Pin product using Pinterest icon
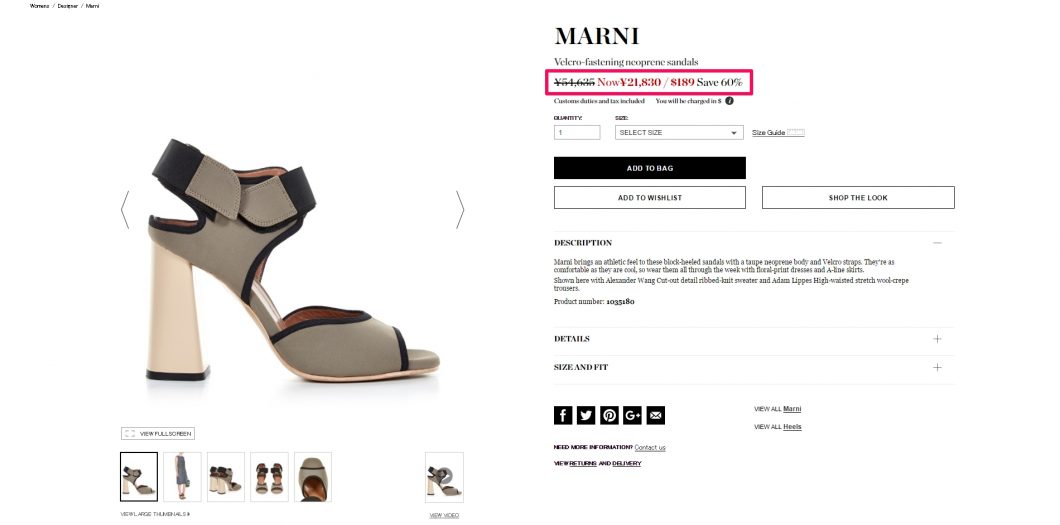The image size is (1060, 525). pyautogui.click(x=609, y=416)
